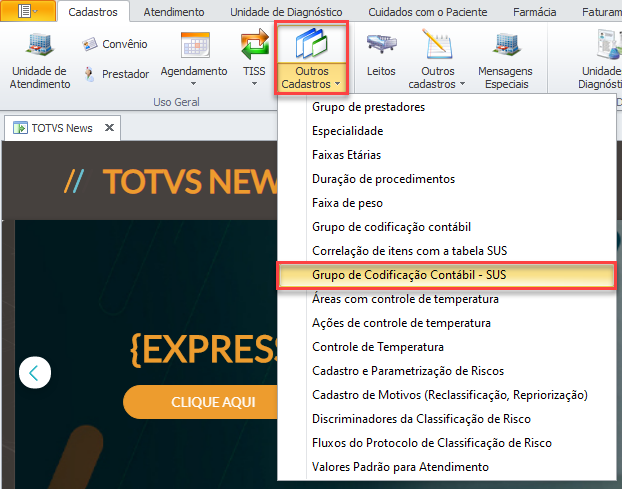This screenshot has height=489, width=622.
Task: Select Valores Padrão para Atendimento
Action: pyautogui.click(x=447, y=467)
